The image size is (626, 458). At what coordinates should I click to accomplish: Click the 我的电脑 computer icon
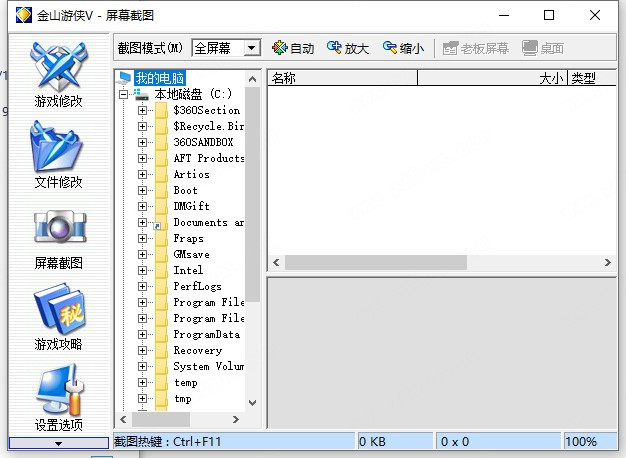pyautogui.click(x=124, y=78)
